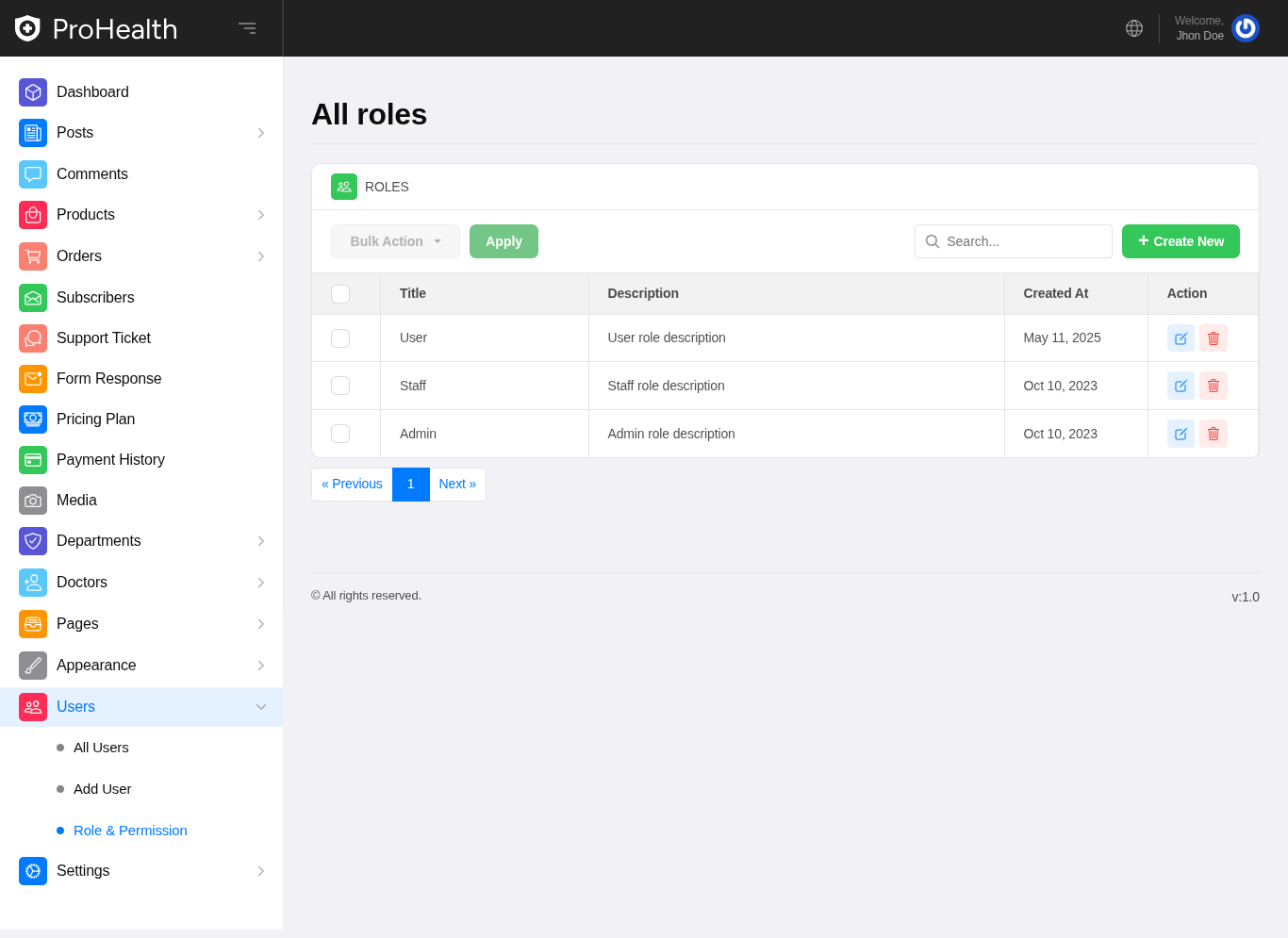Viewport: 1288px width, 938px height.
Task: Collapse sidebar using the hamburger menu icon
Action: click(247, 28)
